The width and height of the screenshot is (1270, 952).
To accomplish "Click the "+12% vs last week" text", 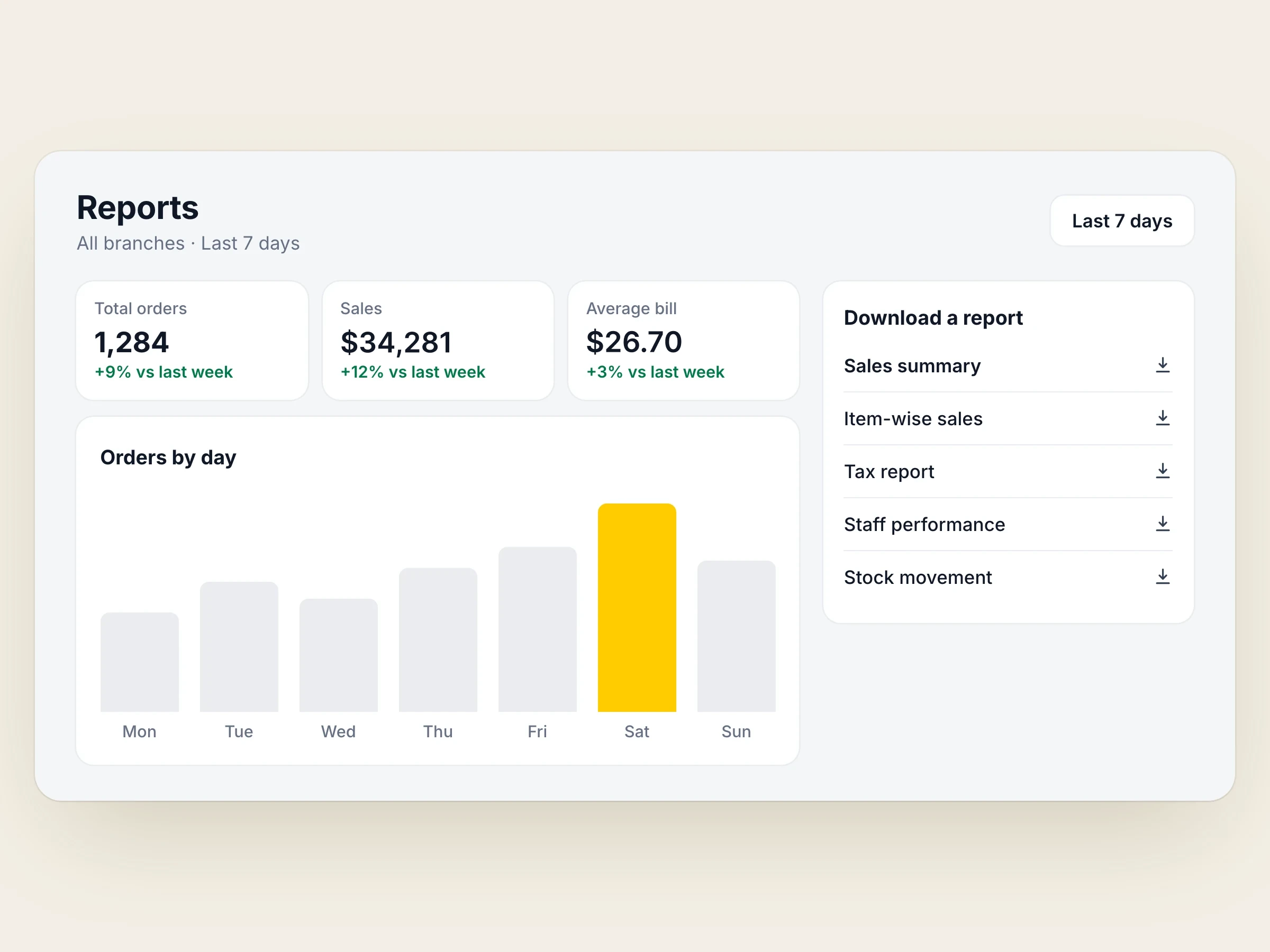I will pyautogui.click(x=413, y=372).
